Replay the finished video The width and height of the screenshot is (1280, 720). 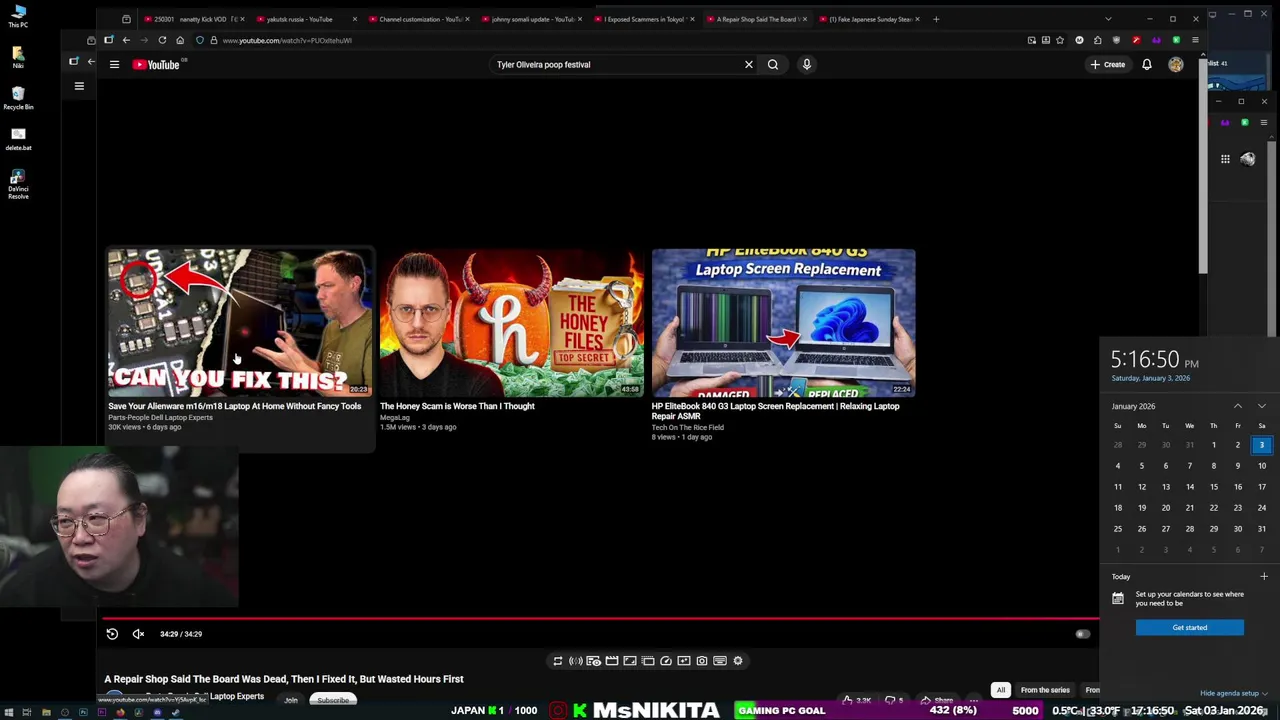(112, 634)
